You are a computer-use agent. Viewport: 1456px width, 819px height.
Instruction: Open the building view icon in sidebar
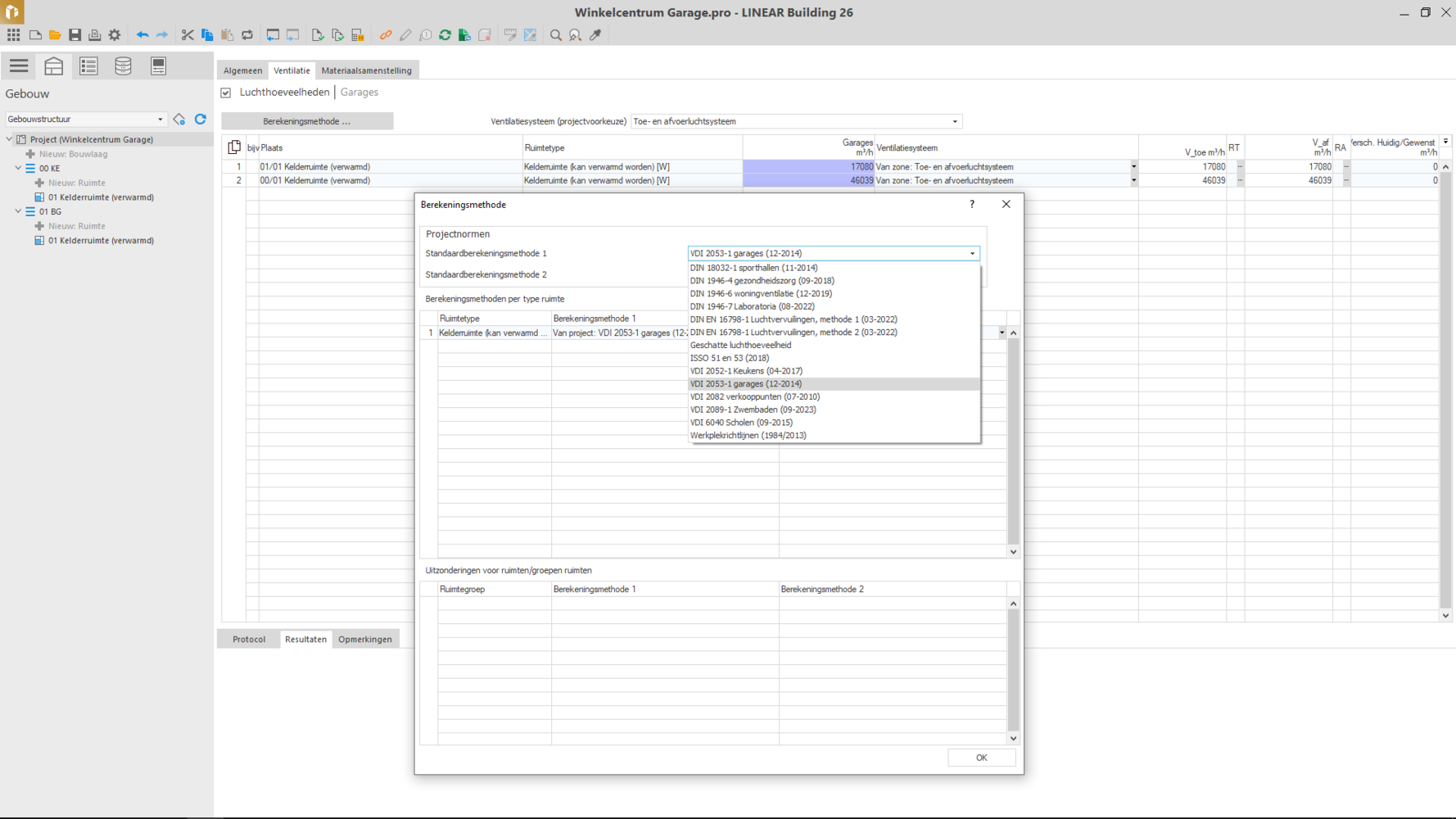[x=54, y=66]
